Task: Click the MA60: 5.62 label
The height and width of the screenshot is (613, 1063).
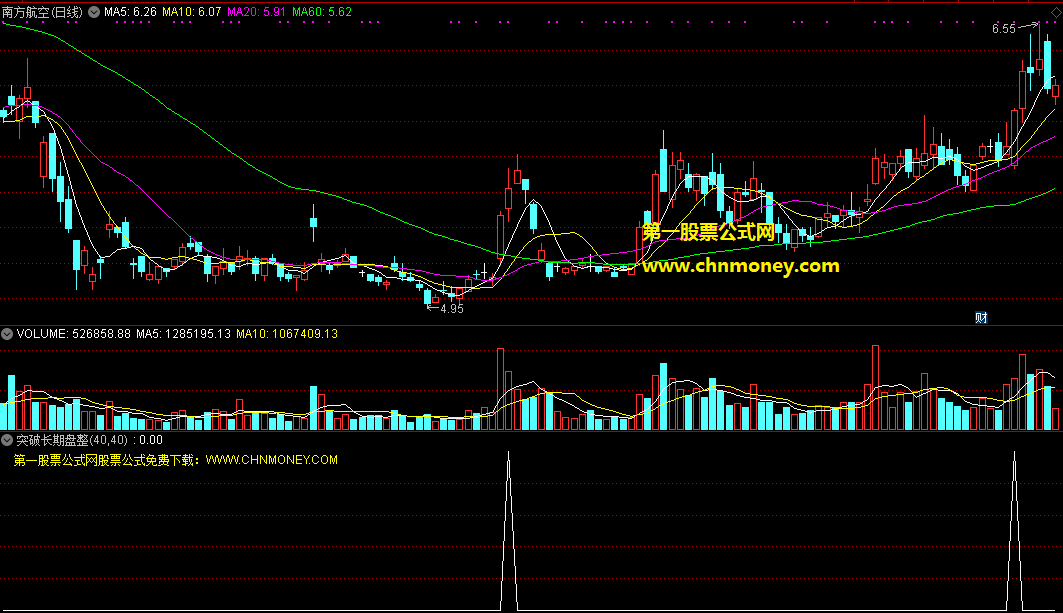Action: click(x=322, y=12)
